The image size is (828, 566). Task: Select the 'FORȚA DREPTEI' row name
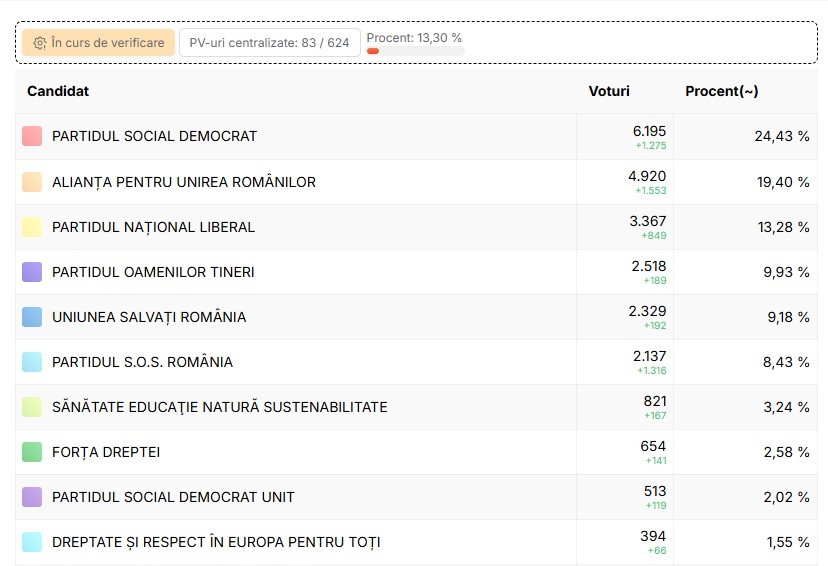point(106,452)
